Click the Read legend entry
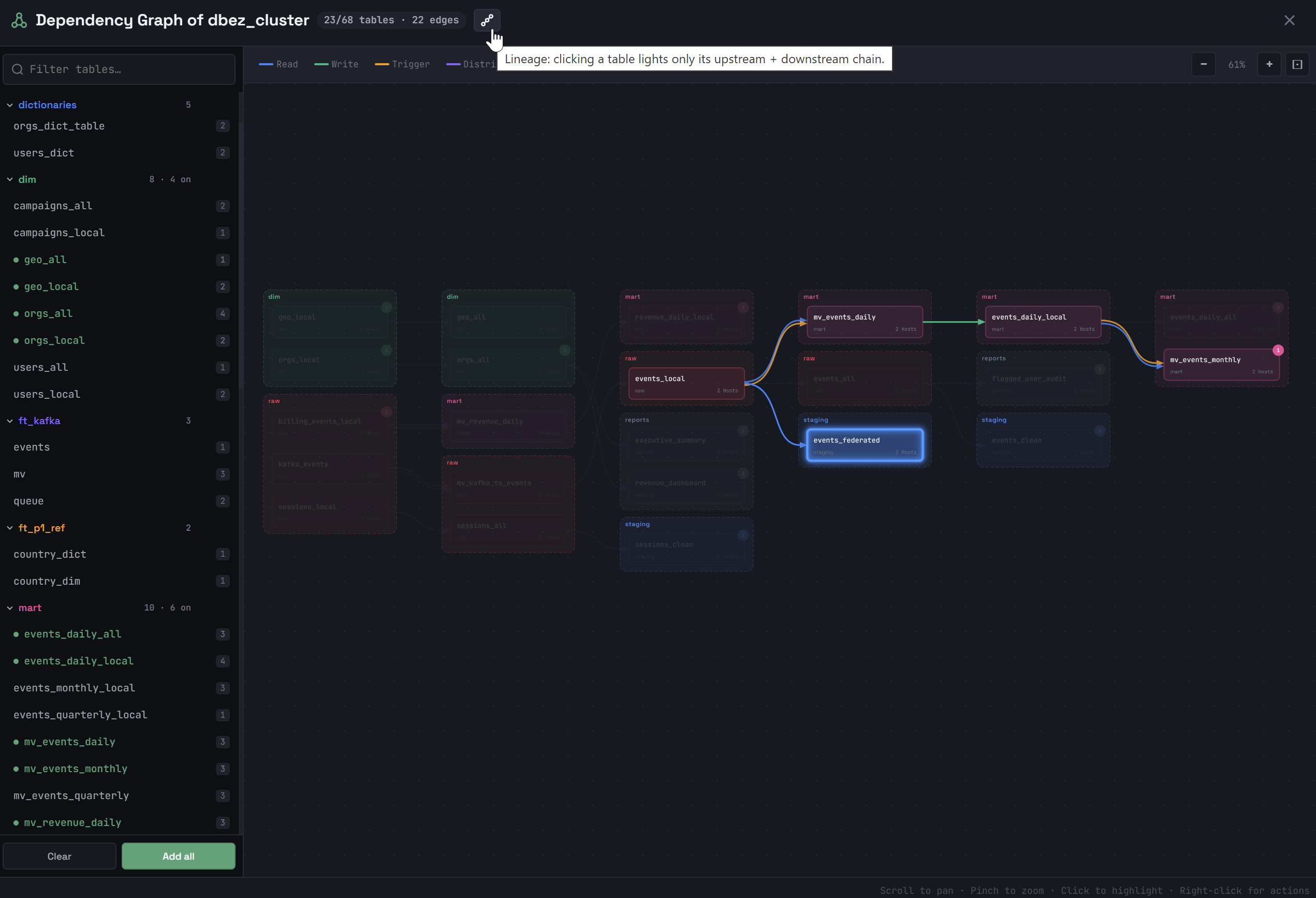 279,65
